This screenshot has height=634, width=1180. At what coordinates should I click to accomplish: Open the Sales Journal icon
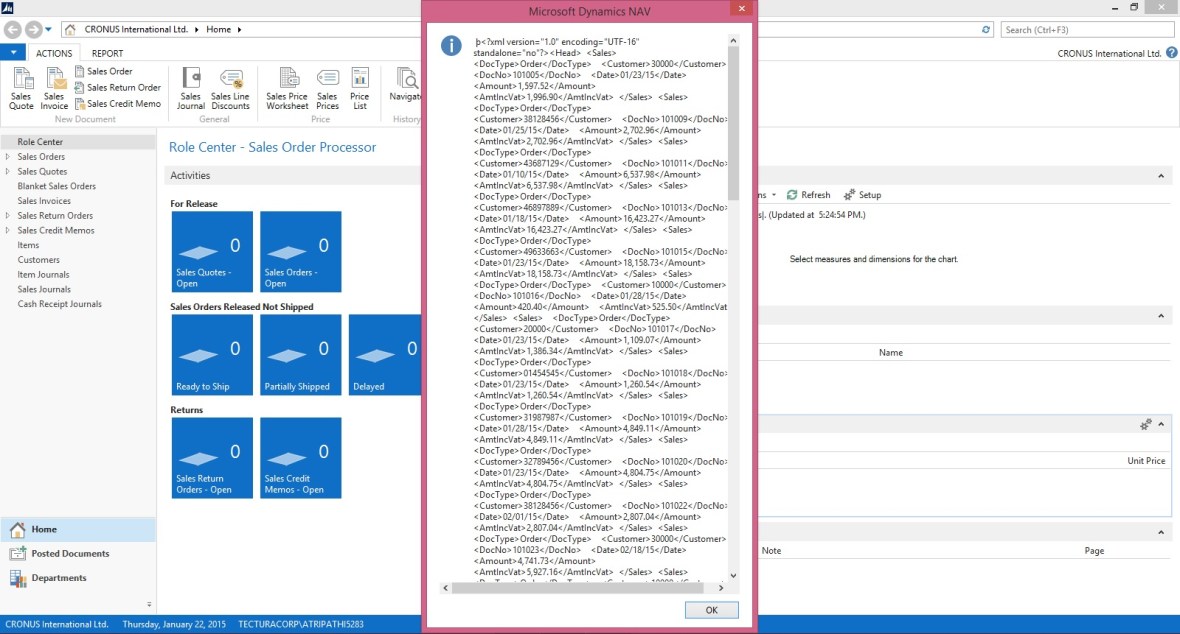190,88
